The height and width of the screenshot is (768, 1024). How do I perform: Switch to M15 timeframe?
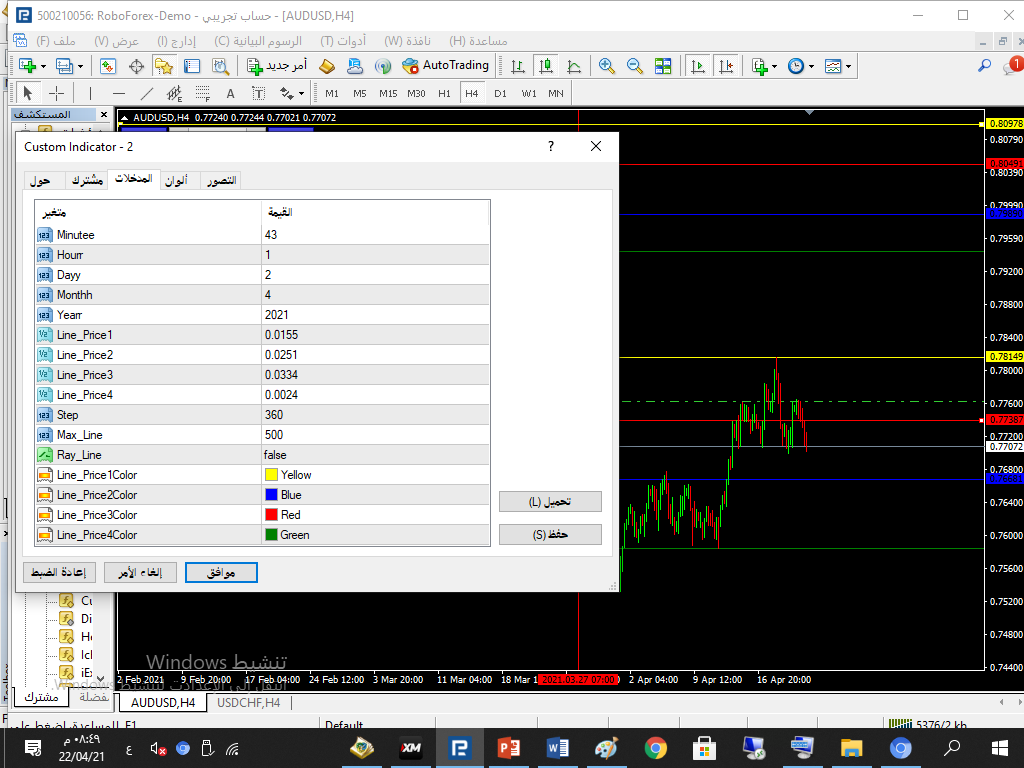tap(388, 93)
